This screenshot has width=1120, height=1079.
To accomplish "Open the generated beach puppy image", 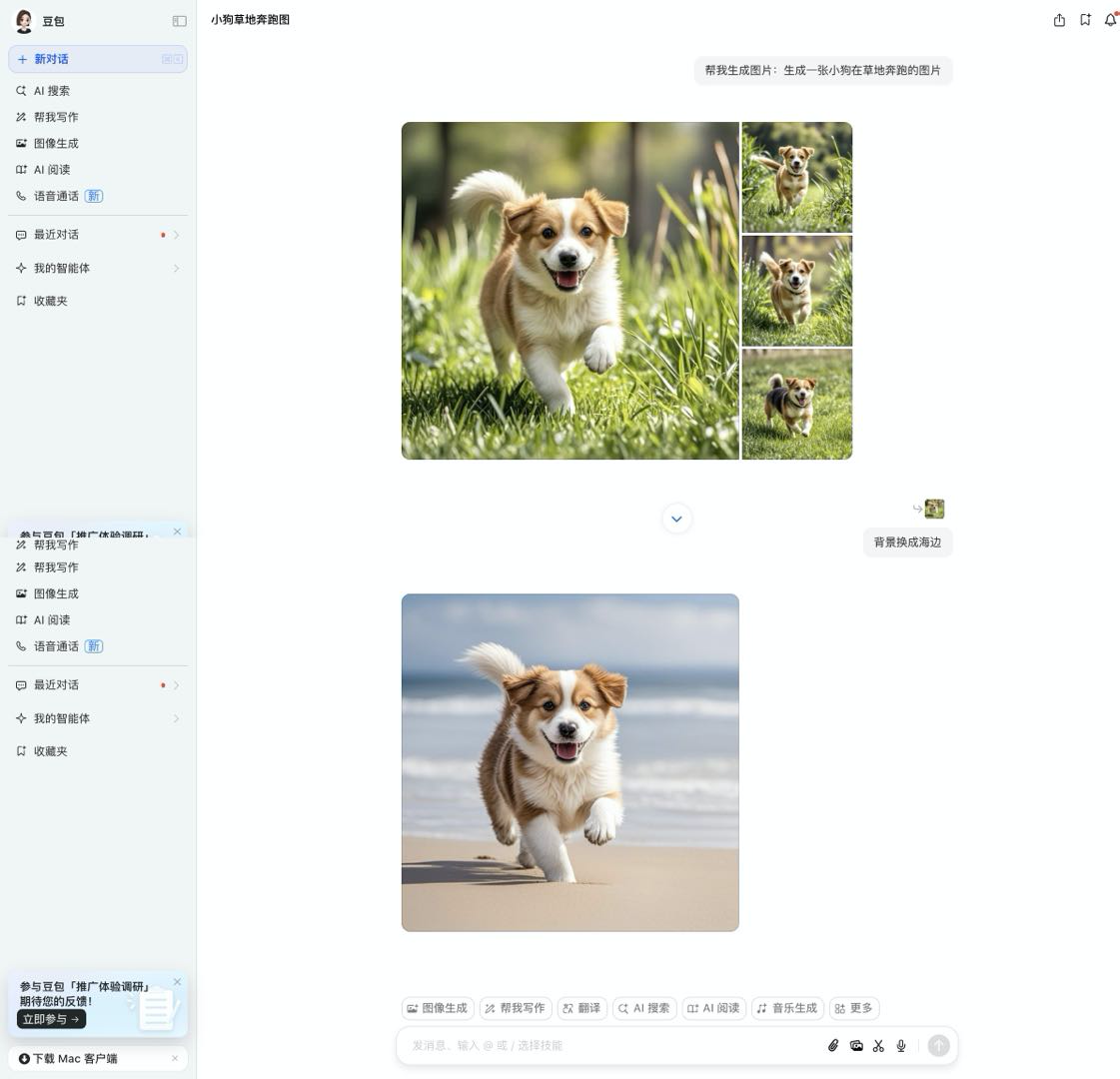I will coord(569,762).
